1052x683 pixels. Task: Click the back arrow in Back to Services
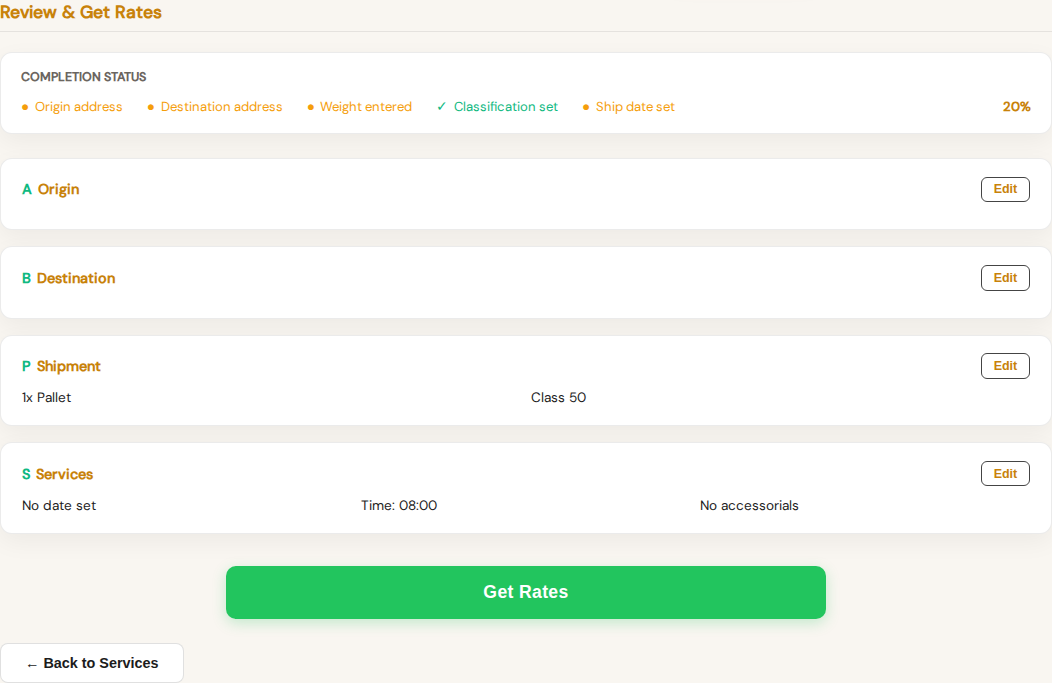[x=31, y=662]
